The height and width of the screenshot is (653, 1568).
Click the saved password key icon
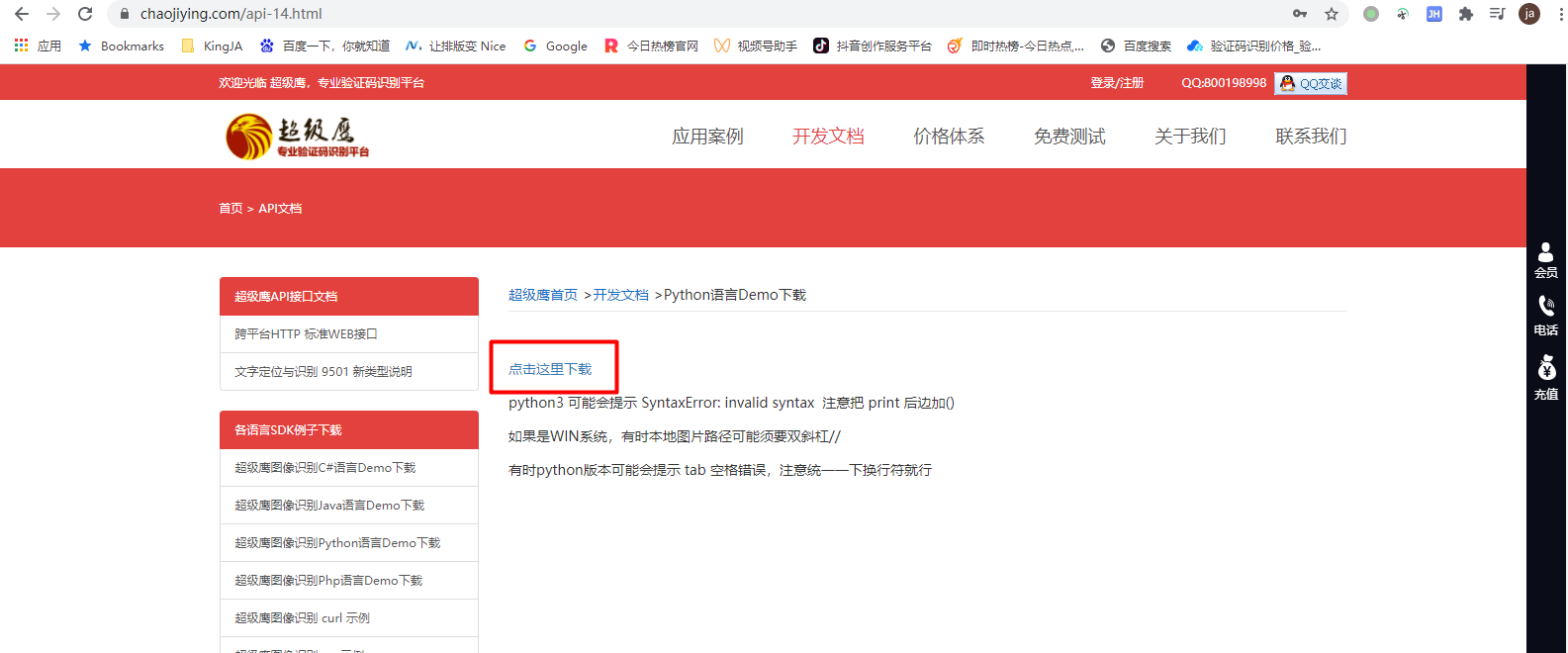pos(1300,14)
